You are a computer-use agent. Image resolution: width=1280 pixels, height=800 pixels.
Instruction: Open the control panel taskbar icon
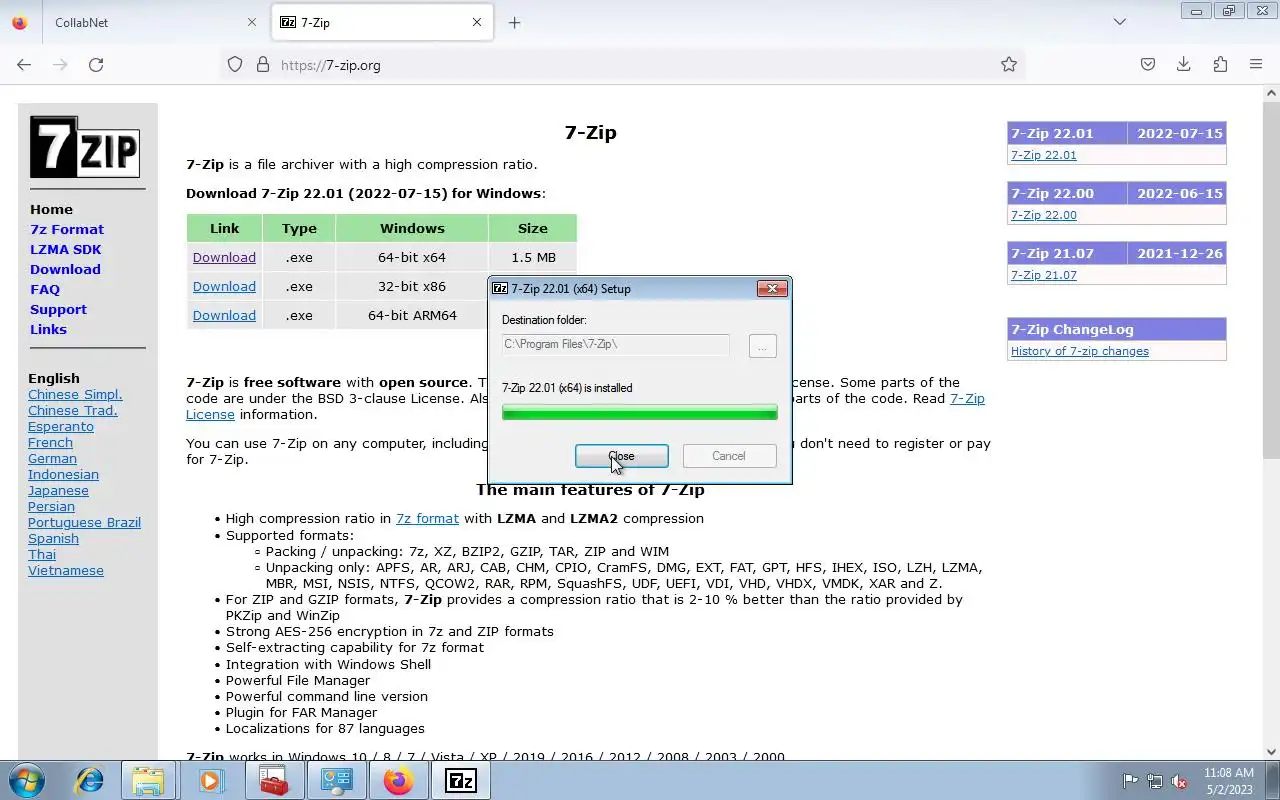tap(336, 781)
